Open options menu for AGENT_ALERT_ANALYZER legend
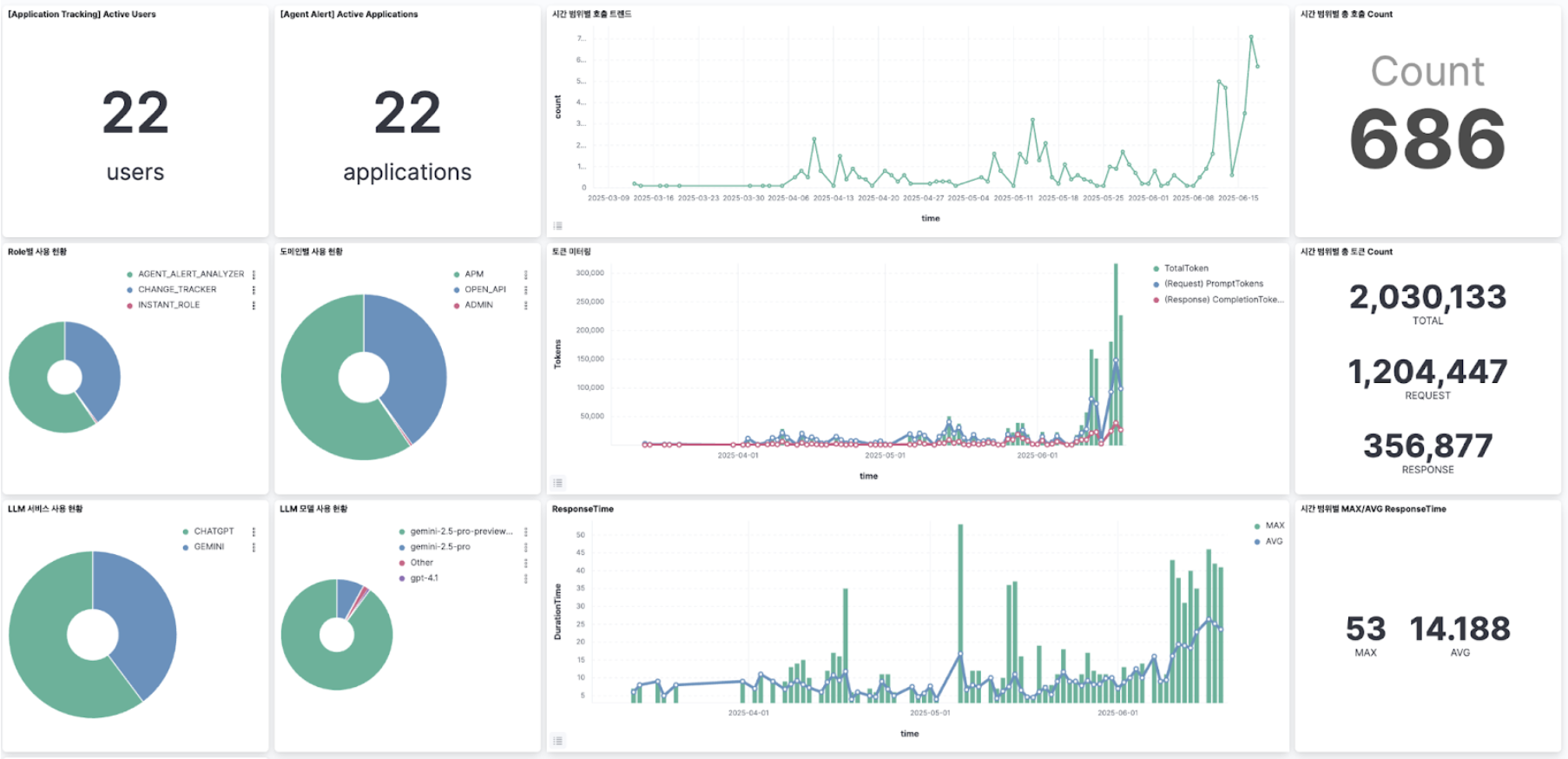This screenshot has height=759, width=1568. 254,274
